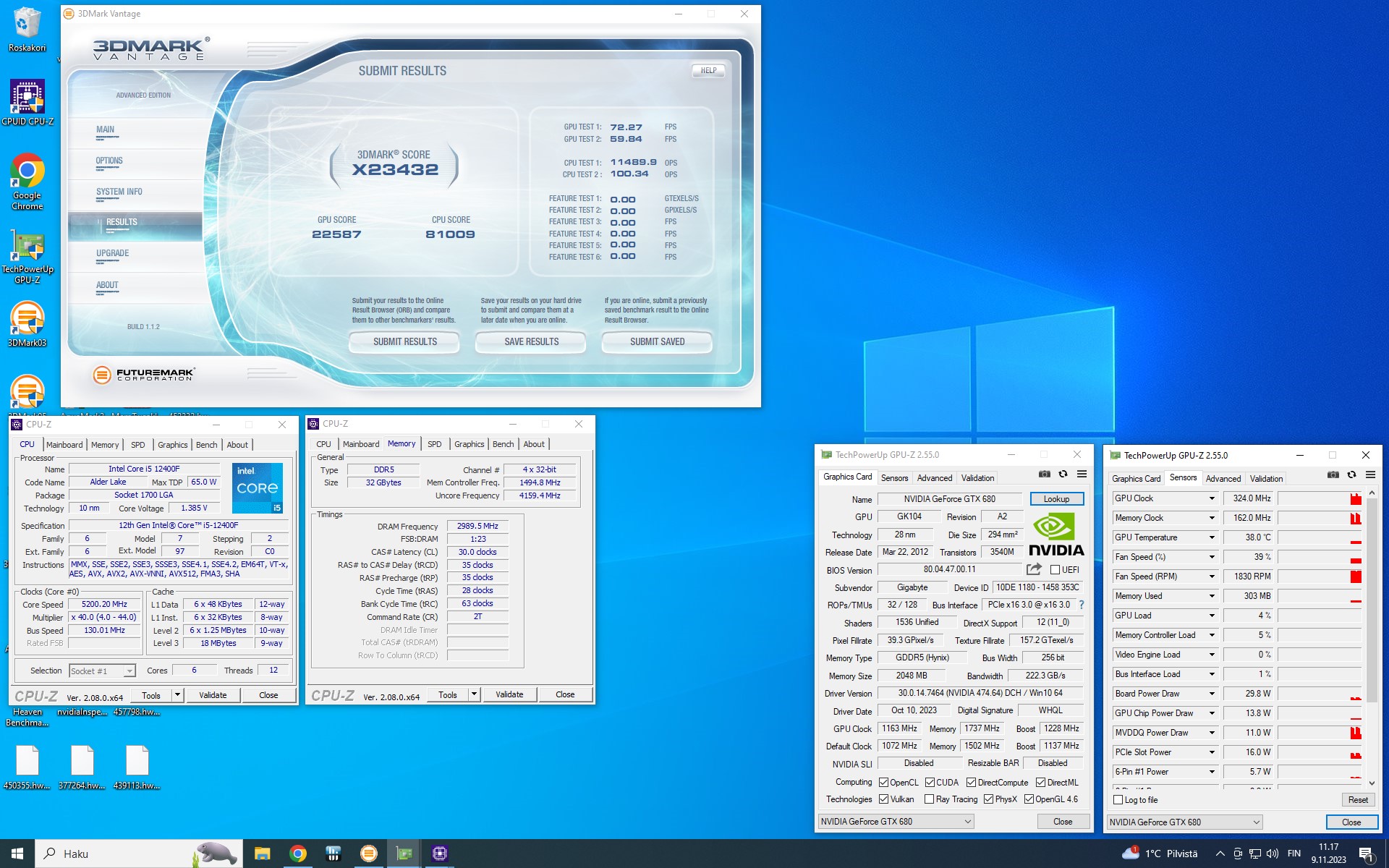Open notification center in taskbar
1389x868 pixels.
click(1366, 854)
